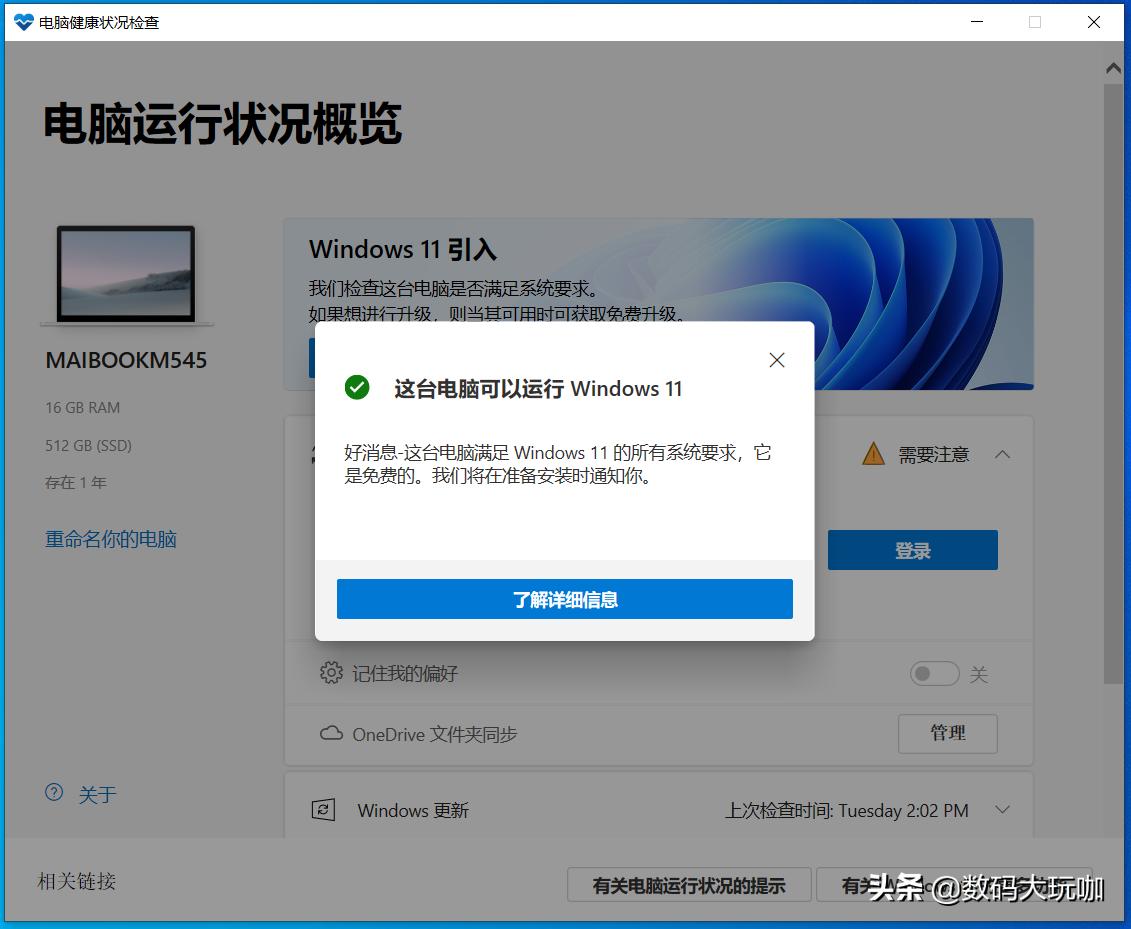Click the OneDrive cloud icon
Viewport: 1131px width, 929px height.
click(x=331, y=734)
